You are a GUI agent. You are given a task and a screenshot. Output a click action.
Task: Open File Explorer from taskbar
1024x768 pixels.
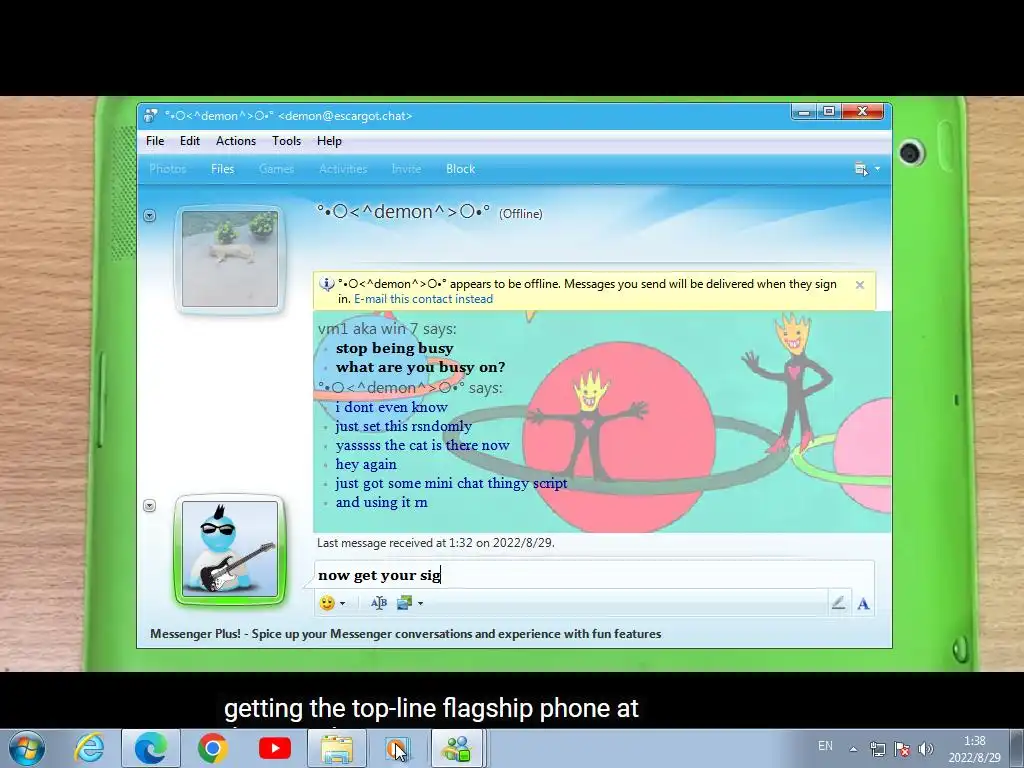337,748
